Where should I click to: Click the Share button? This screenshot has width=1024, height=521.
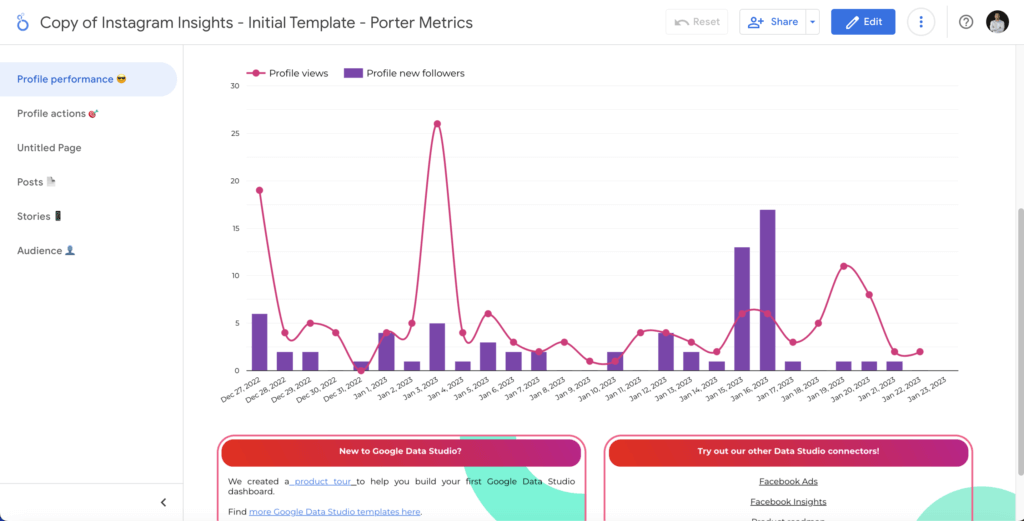point(773,22)
